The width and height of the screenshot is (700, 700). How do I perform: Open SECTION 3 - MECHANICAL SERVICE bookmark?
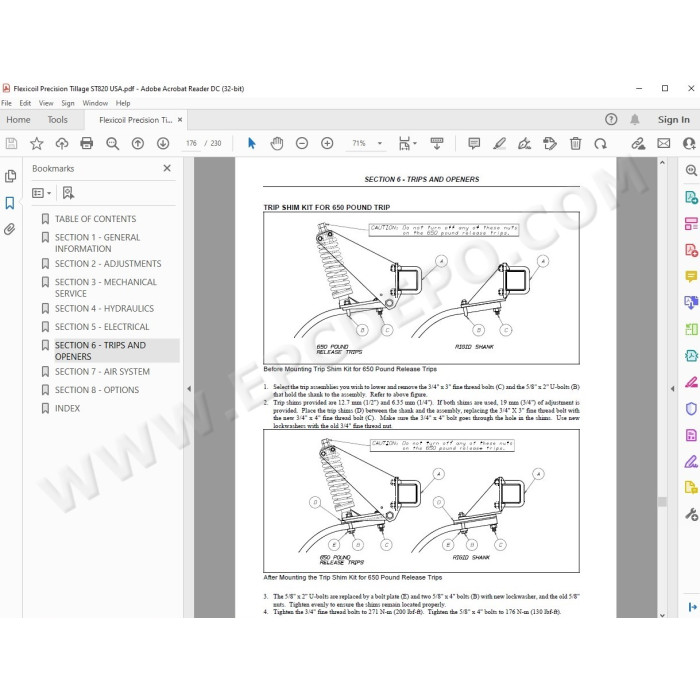[106, 288]
